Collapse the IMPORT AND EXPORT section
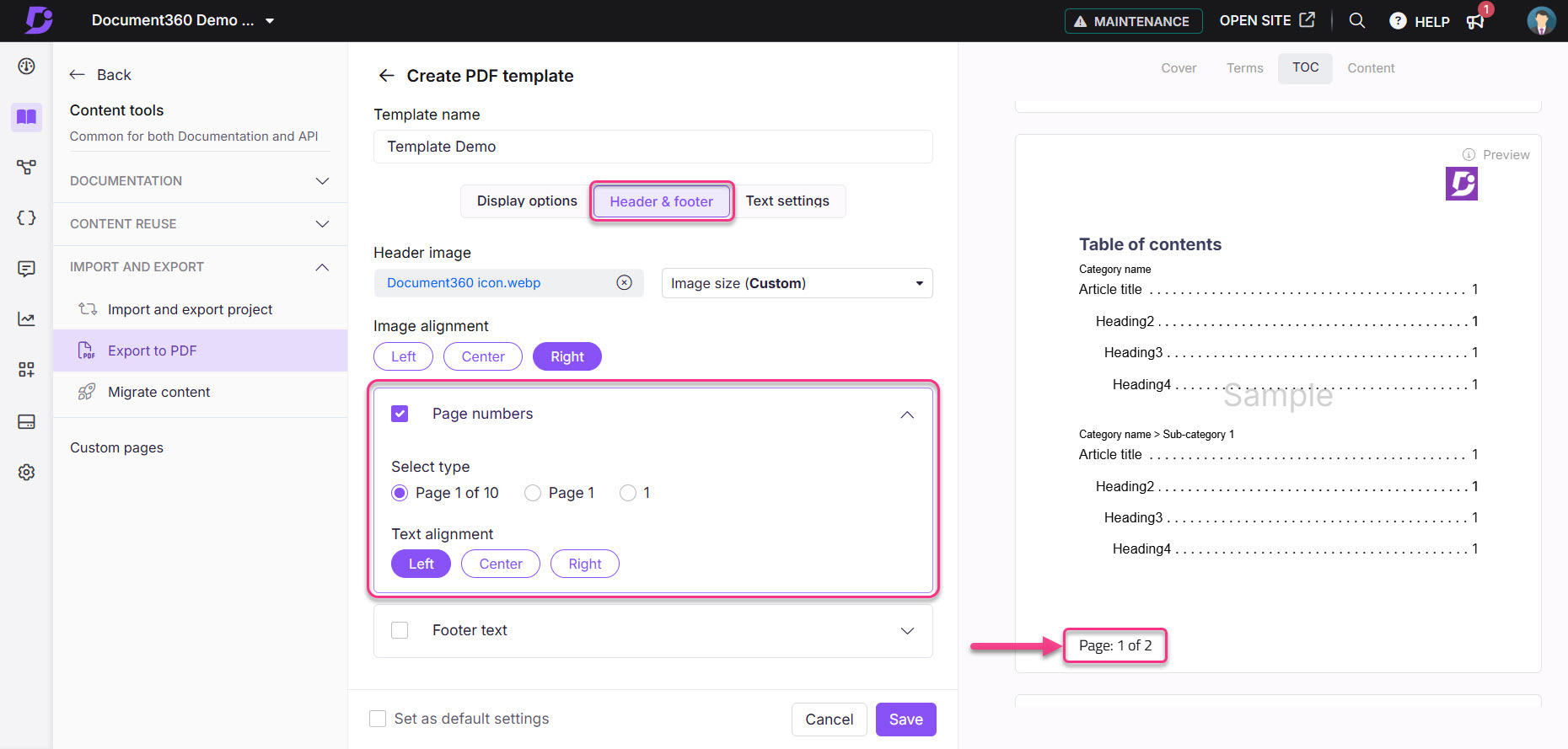The height and width of the screenshot is (749, 1568). 322,267
